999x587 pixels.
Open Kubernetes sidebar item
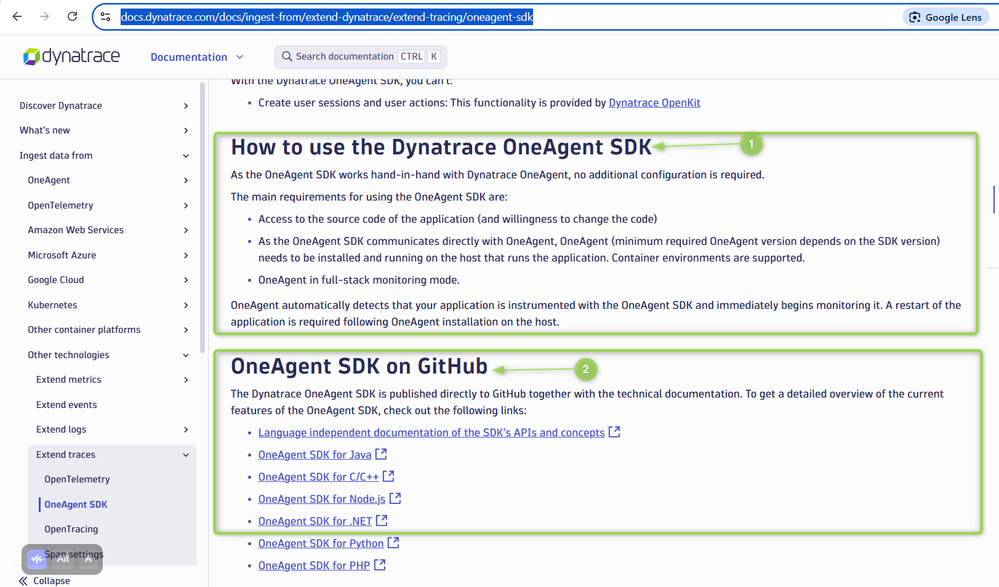[x=52, y=305]
